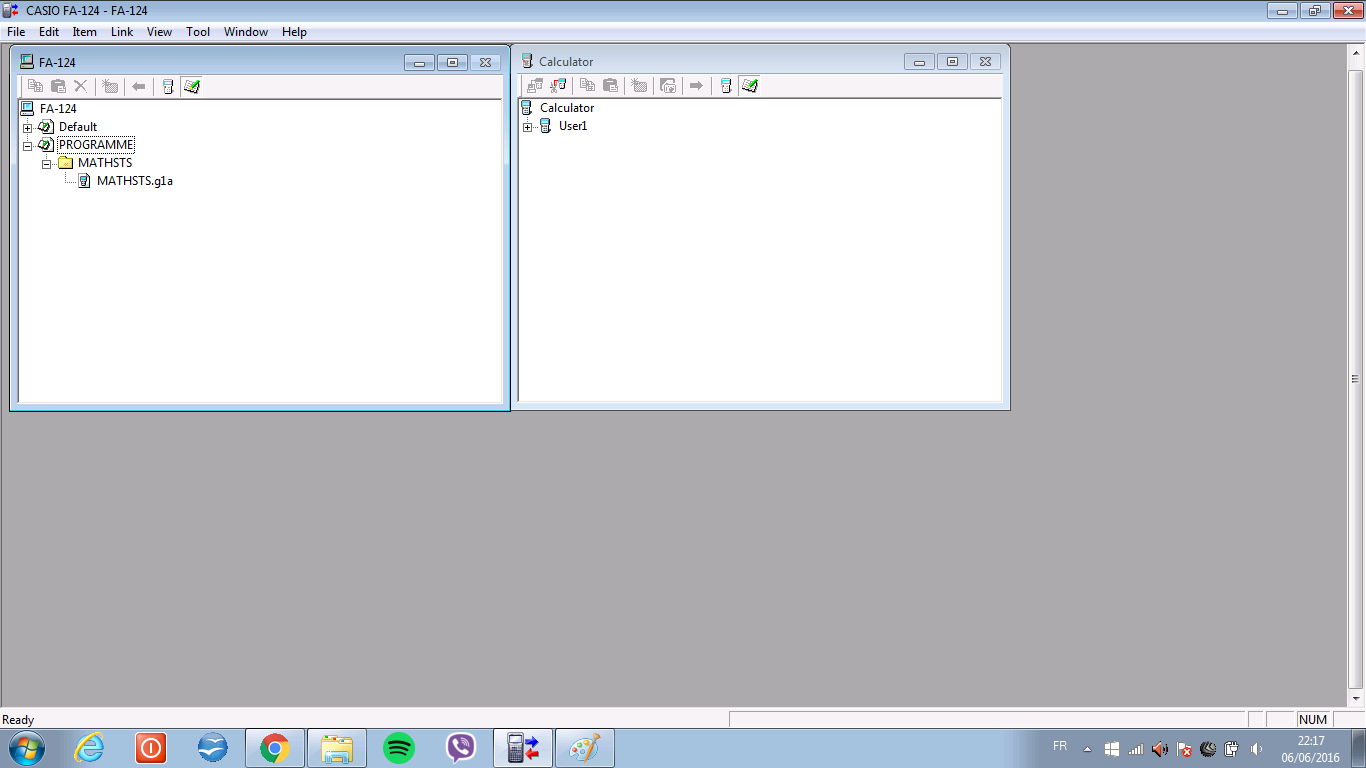This screenshot has height=768, width=1366.
Task: Open Viber from the taskbar
Action: click(461, 748)
